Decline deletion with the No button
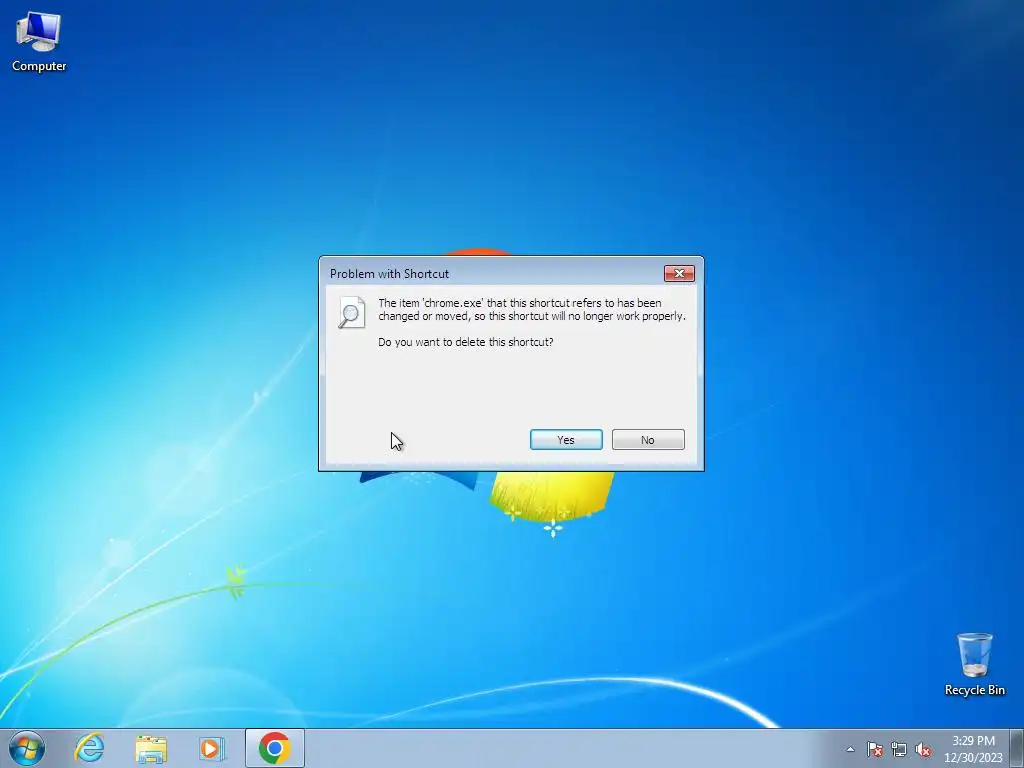Image resolution: width=1024 pixels, height=768 pixels. pyautogui.click(x=648, y=440)
